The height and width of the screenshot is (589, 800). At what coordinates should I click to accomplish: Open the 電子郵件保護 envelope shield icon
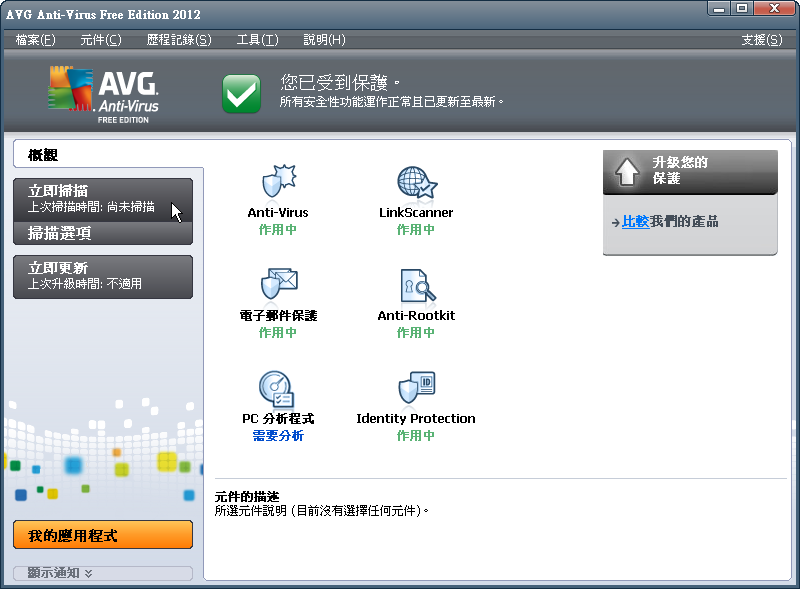(x=279, y=283)
